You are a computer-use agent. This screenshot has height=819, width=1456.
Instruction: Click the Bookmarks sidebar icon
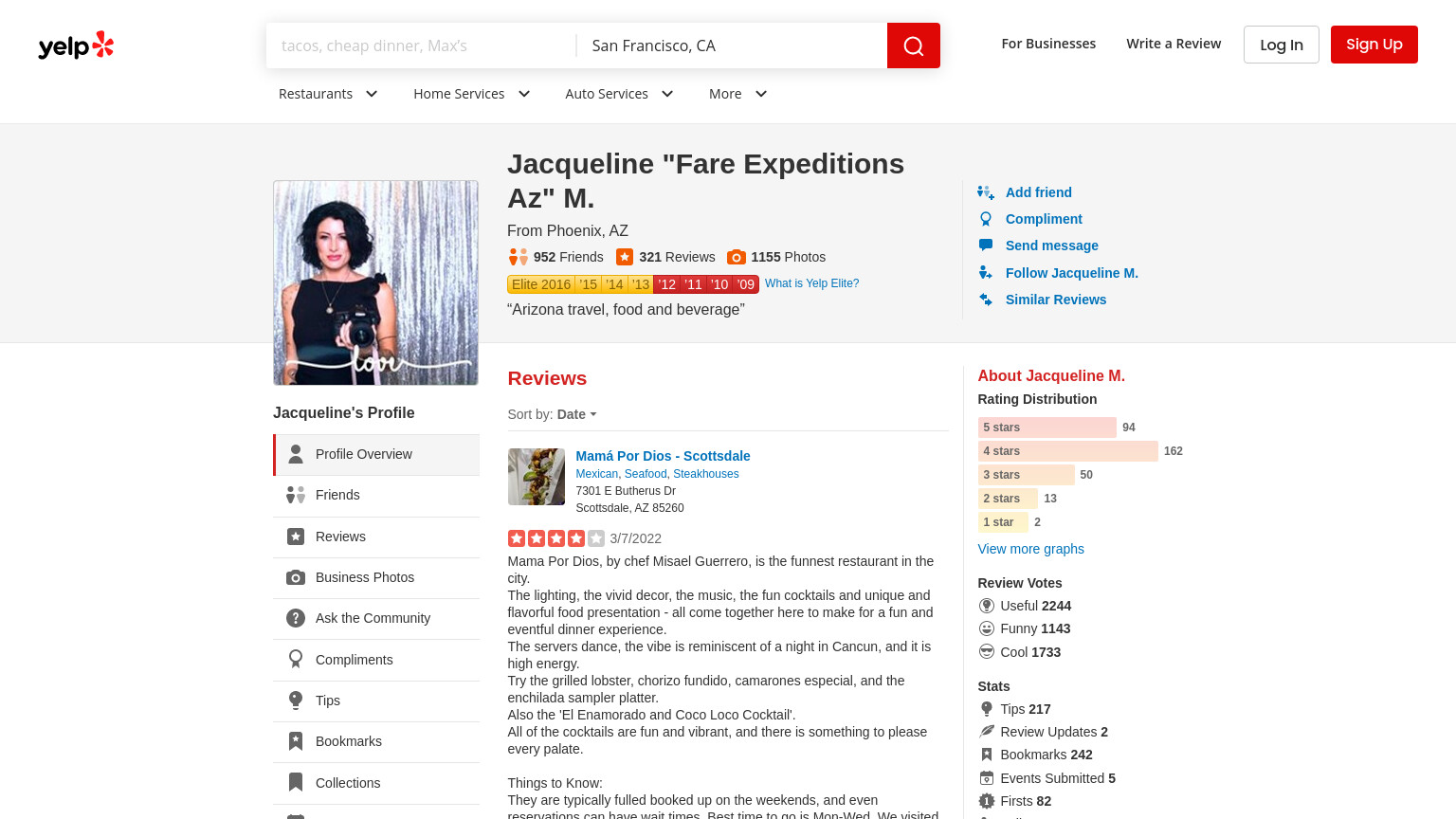coord(296,741)
